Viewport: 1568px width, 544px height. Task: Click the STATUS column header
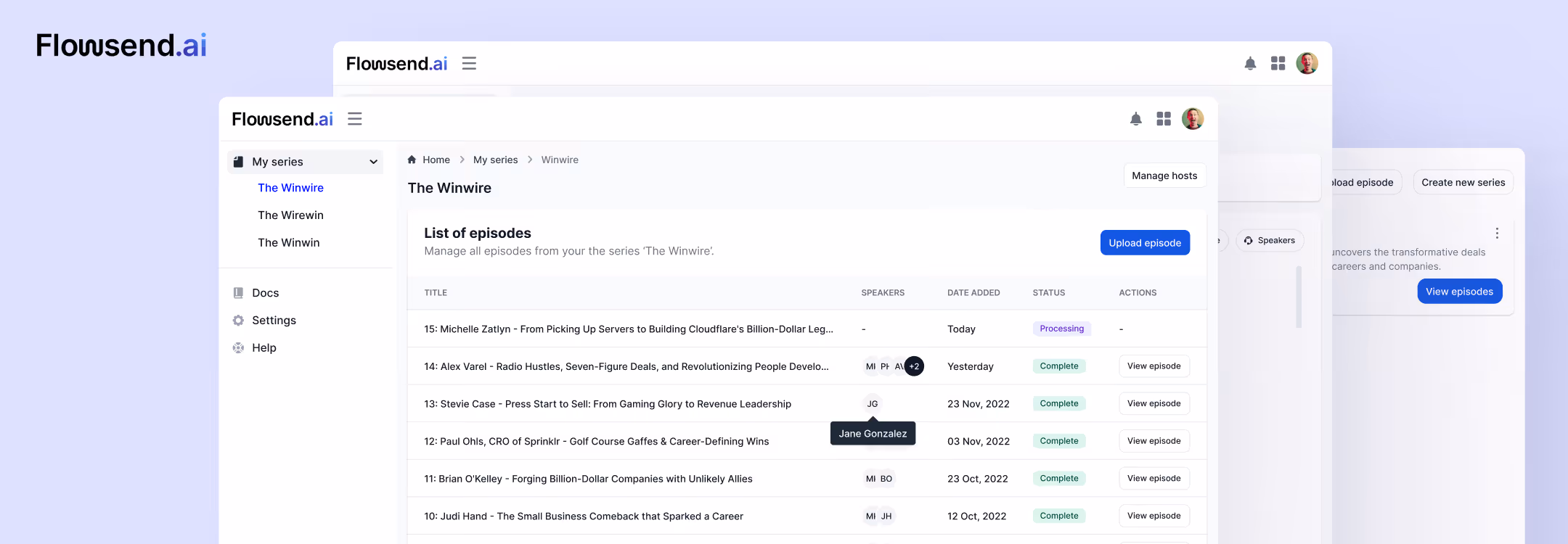click(1049, 293)
